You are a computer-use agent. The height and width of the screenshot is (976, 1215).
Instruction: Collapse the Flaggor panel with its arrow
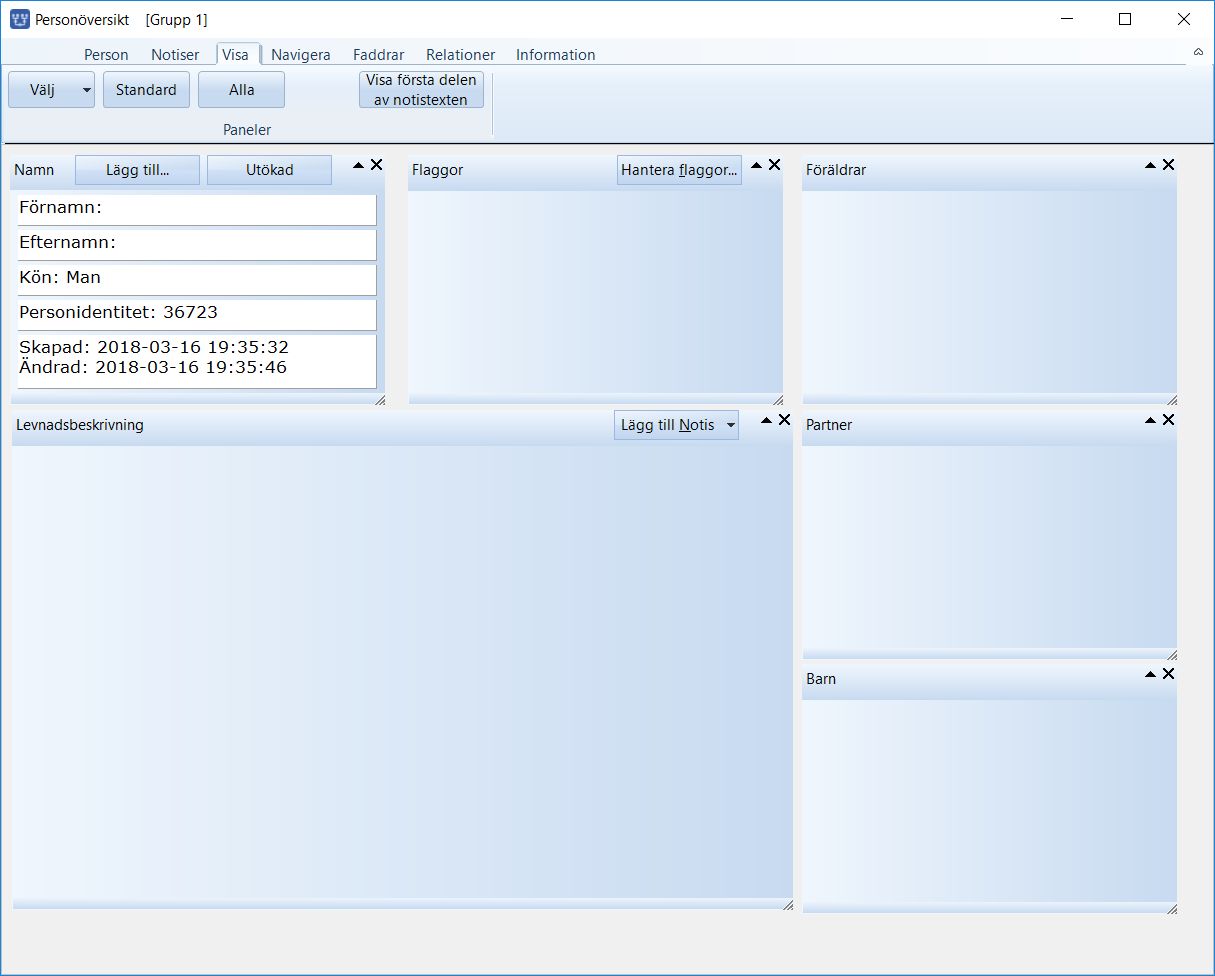coord(757,165)
